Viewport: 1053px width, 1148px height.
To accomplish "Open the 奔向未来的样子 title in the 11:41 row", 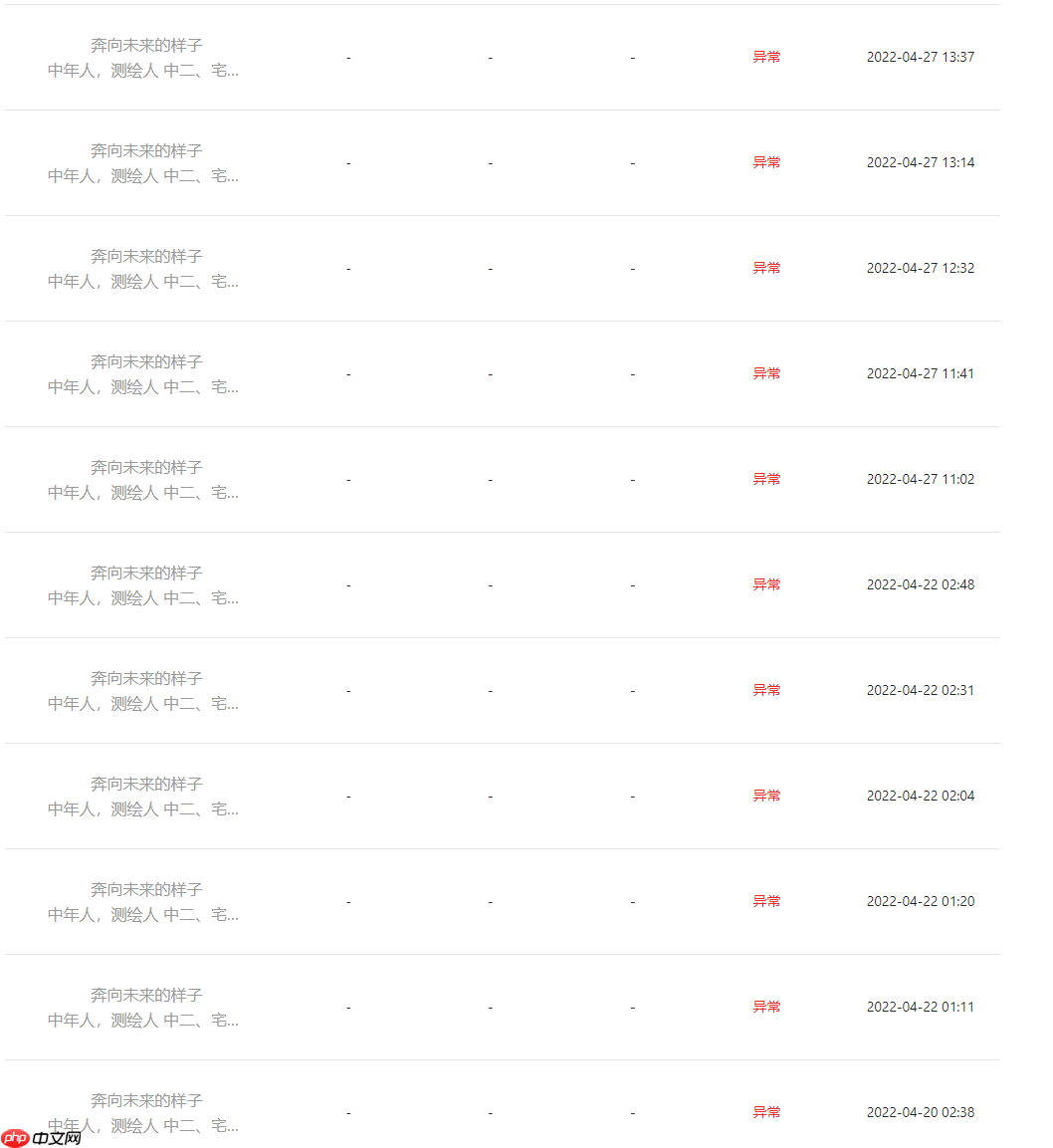I will point(146,361).
